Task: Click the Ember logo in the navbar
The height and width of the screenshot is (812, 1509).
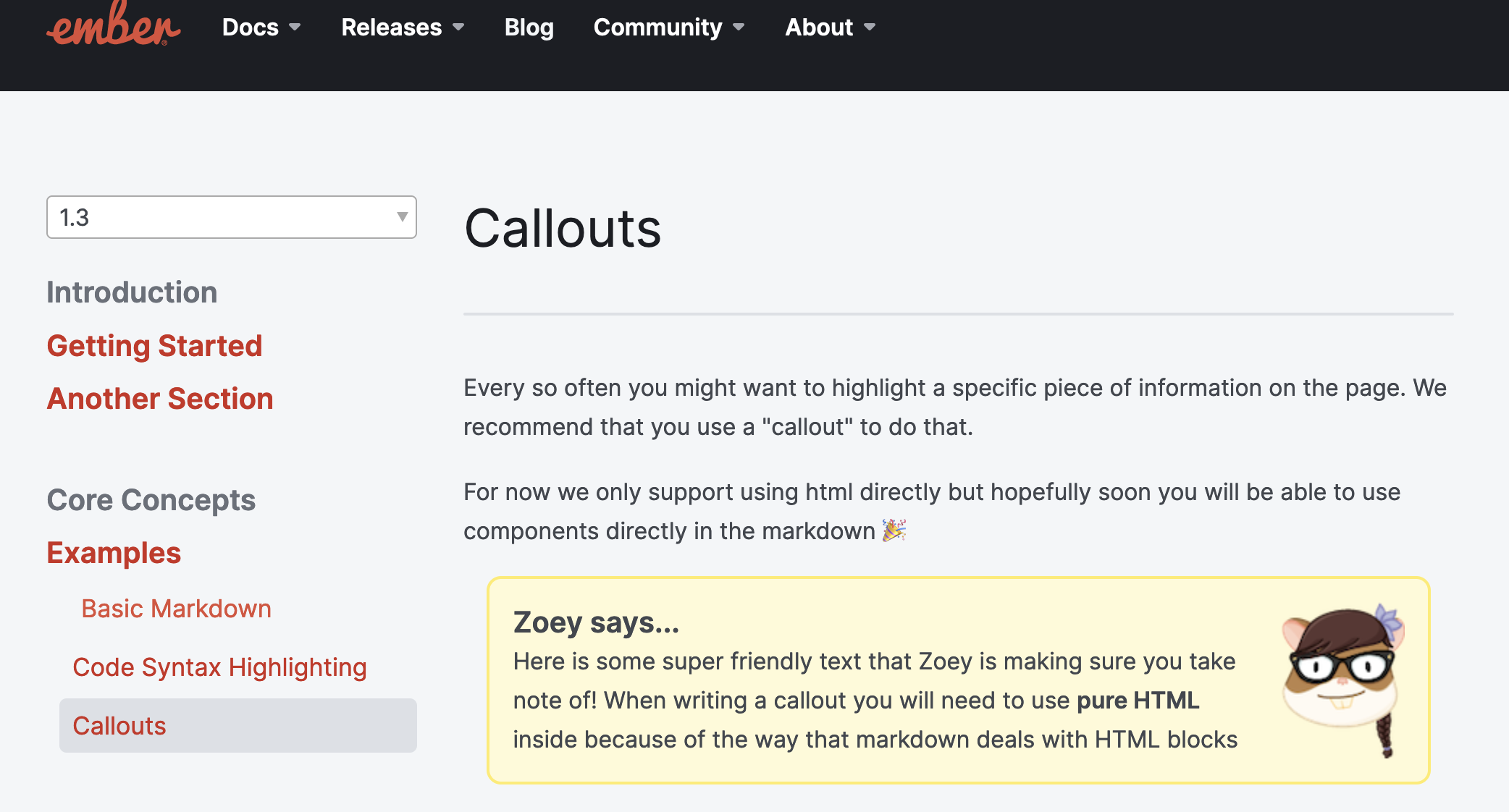Action: pos(112,28)
